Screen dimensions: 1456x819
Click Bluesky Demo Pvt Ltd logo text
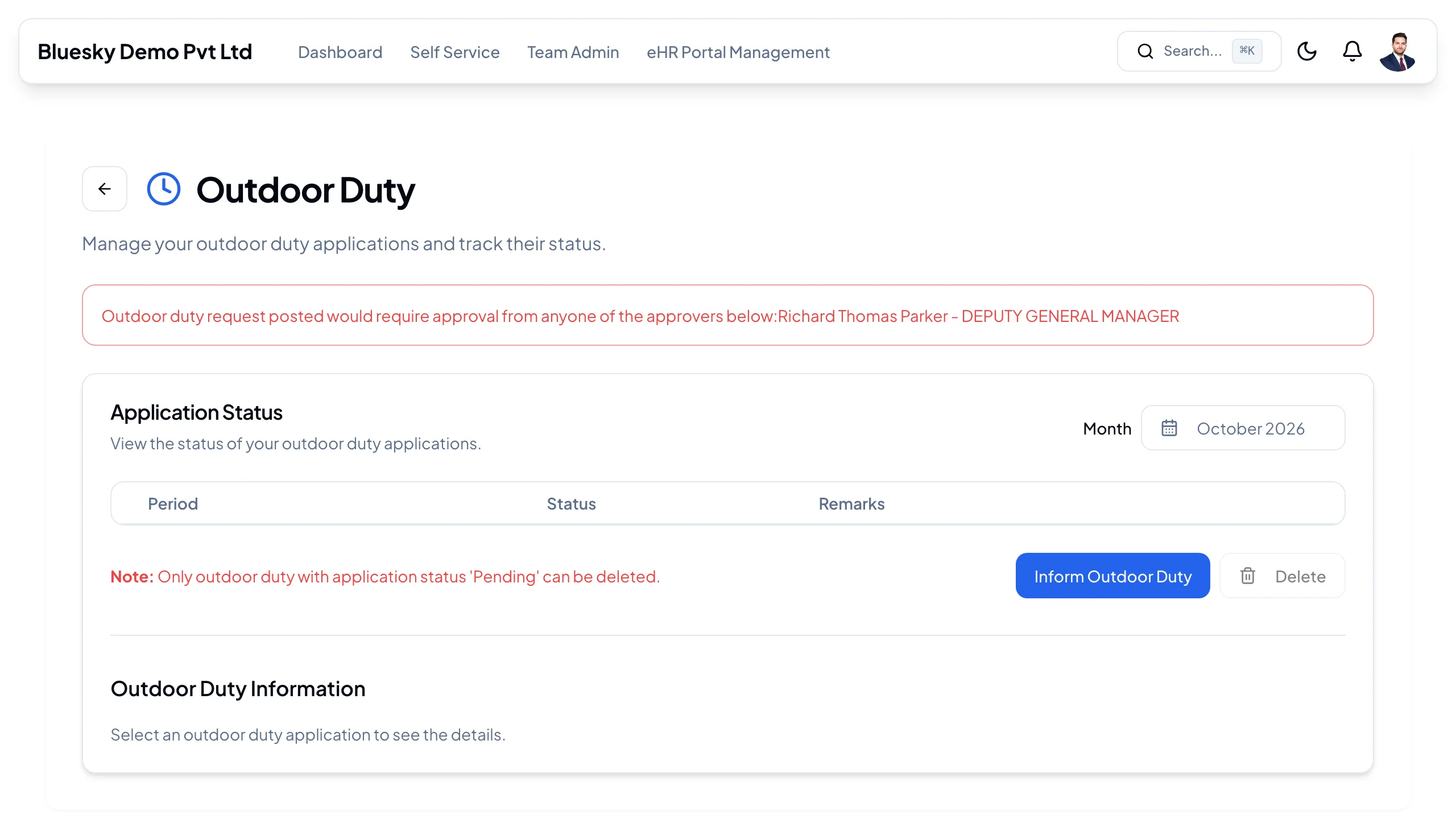(144, 52)
